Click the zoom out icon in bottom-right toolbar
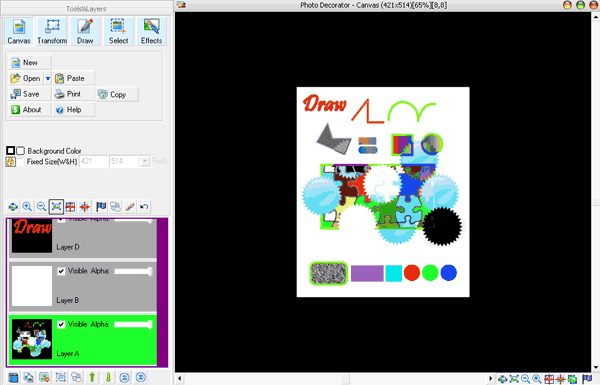600x385 pixels. click(525, 379)
